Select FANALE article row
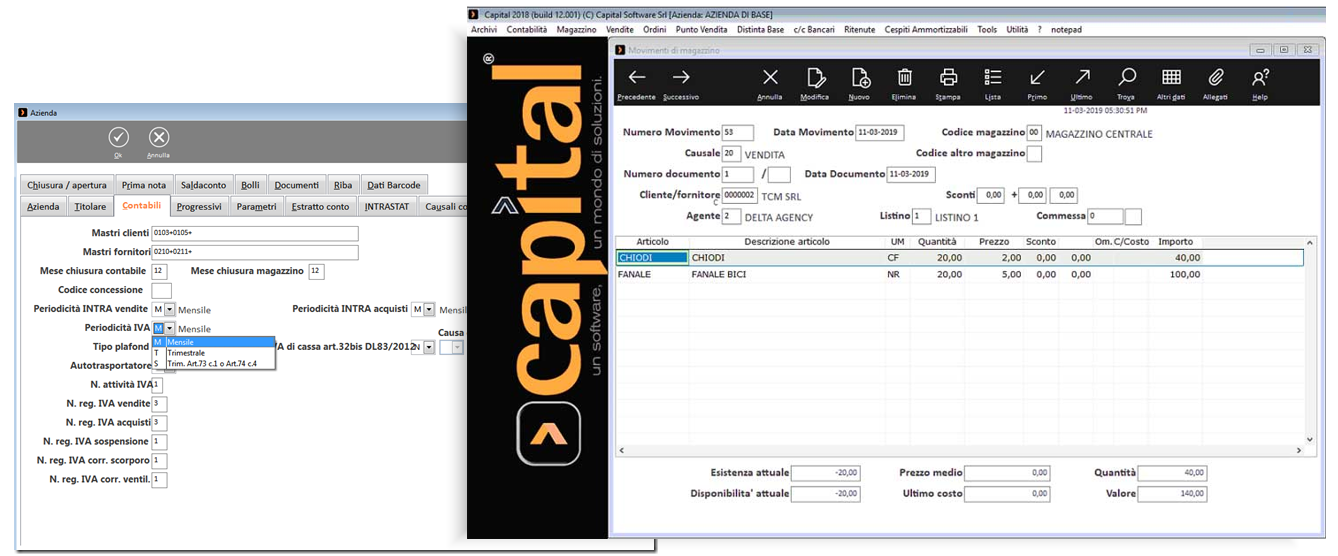Screen dimensions: 1338x556 [959, 274]
